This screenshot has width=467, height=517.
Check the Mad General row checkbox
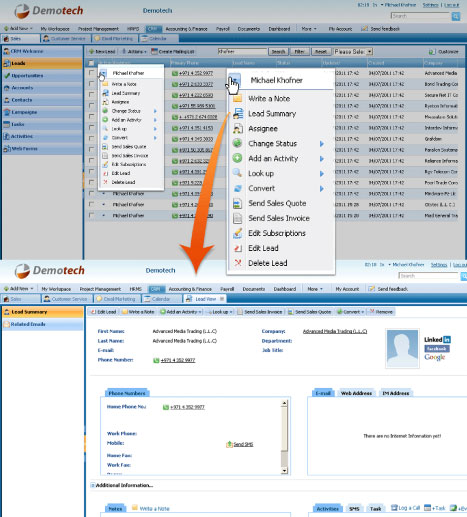[91, 215]
